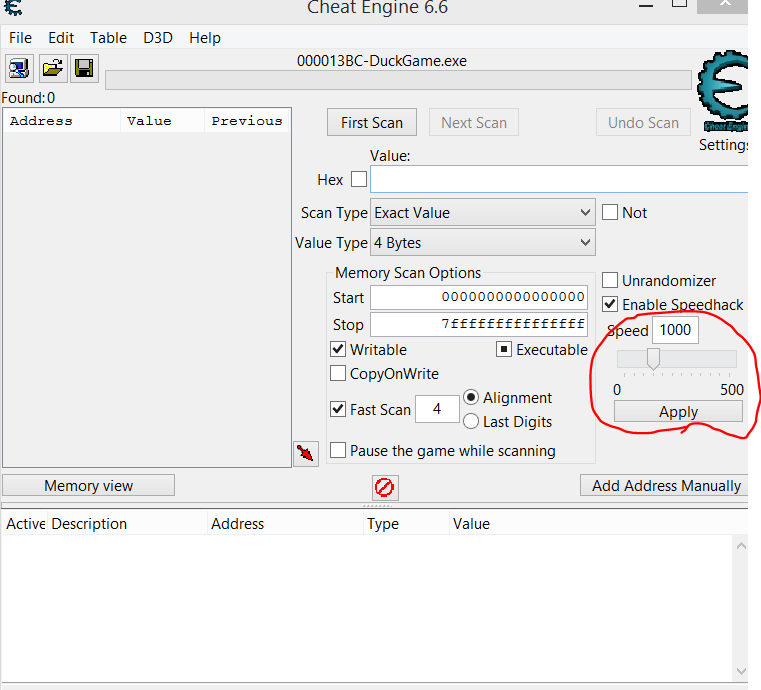Open the Value Type dropdown
Viewport: 761px width, 690px height.
482,242
